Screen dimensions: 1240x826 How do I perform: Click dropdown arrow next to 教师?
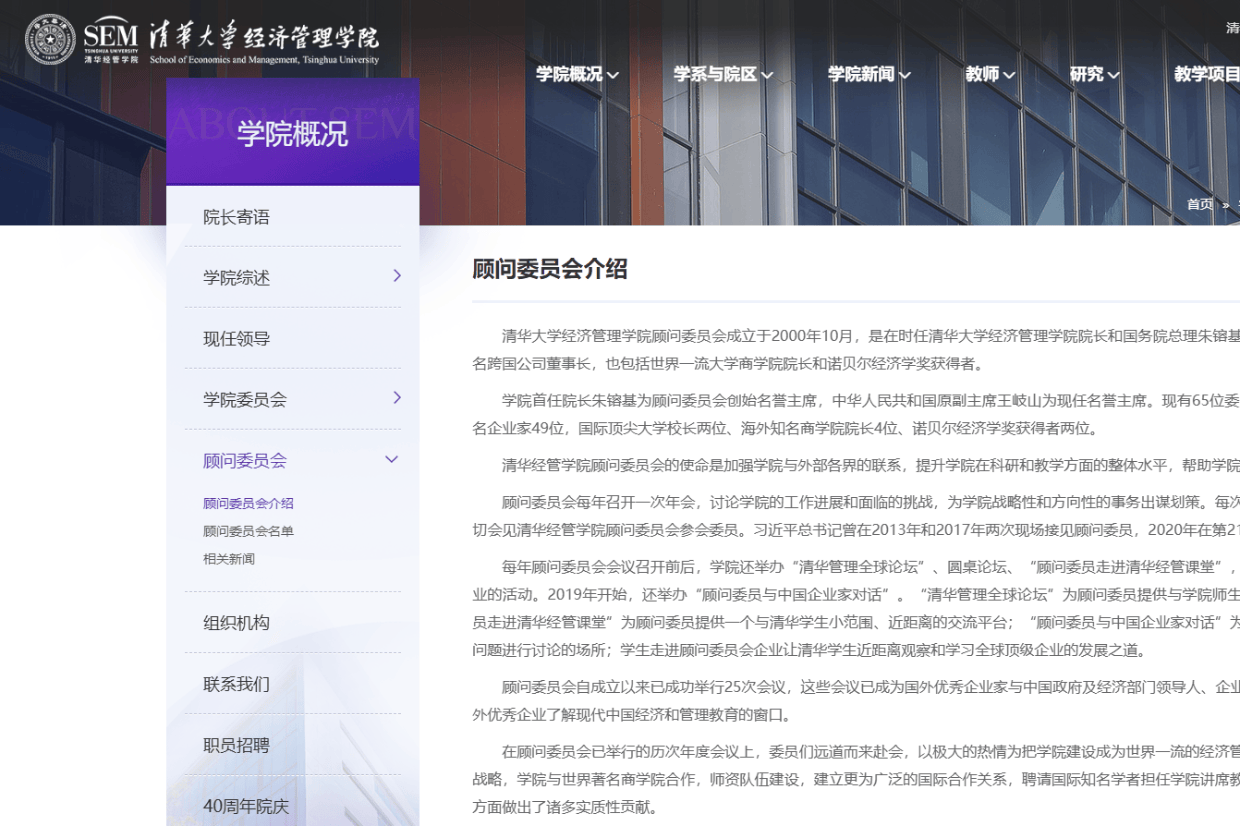(x=1009, y=75)
